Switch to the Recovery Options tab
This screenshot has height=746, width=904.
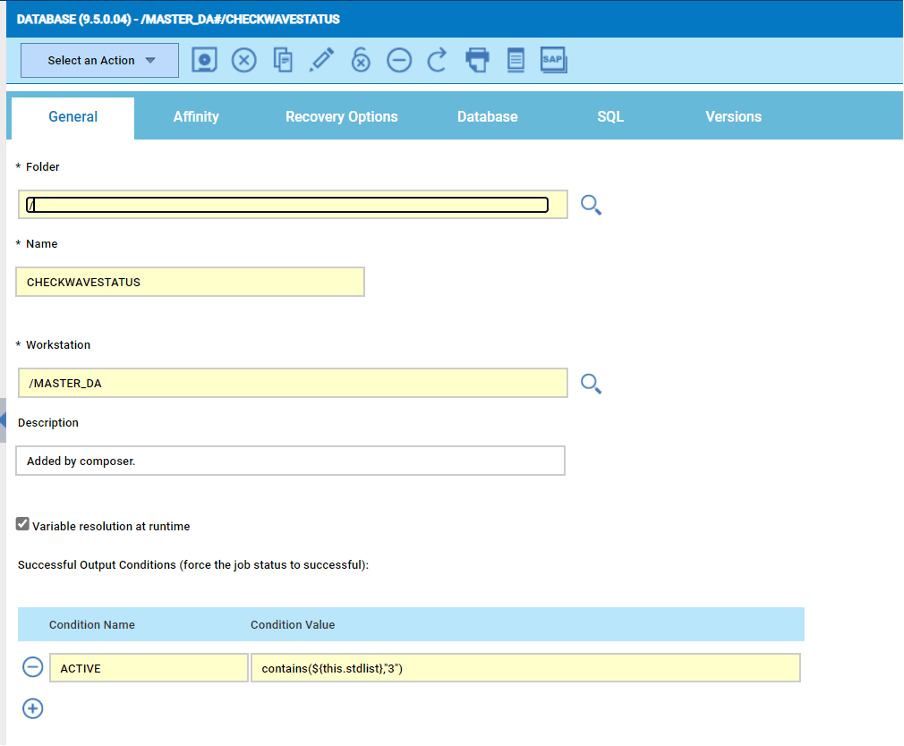pyautogui.click(x=341, y=117)
